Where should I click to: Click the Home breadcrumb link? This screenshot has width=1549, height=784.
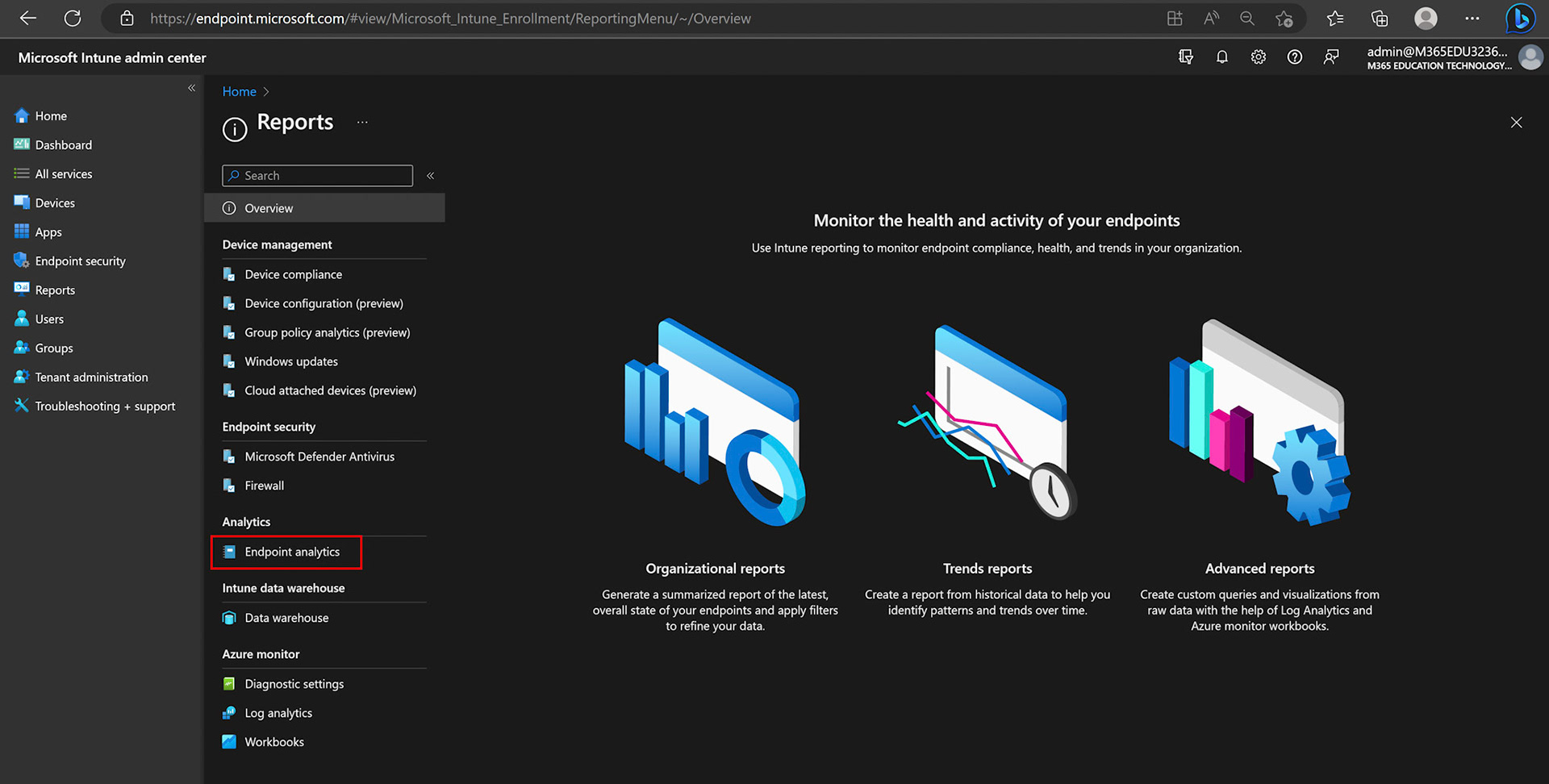(239, 91)
